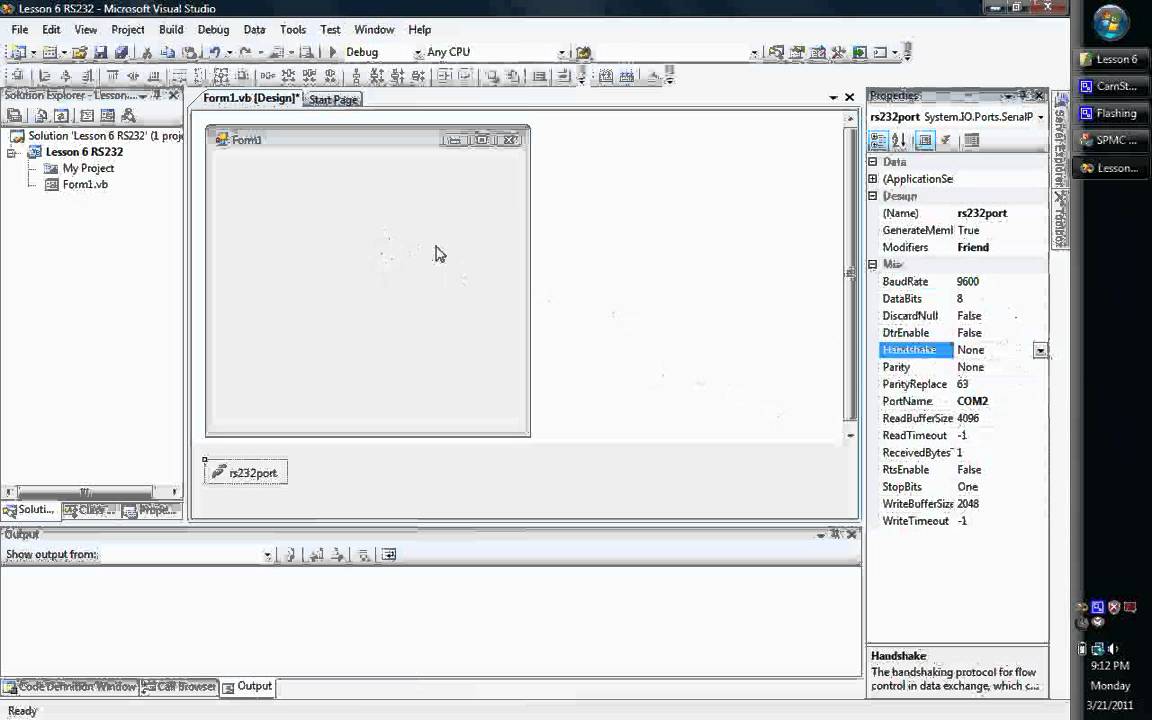The height and width of the screenshot is (720, 1152).
Task: Switch to Code Definition Window tab
Action: pos(70,687)
